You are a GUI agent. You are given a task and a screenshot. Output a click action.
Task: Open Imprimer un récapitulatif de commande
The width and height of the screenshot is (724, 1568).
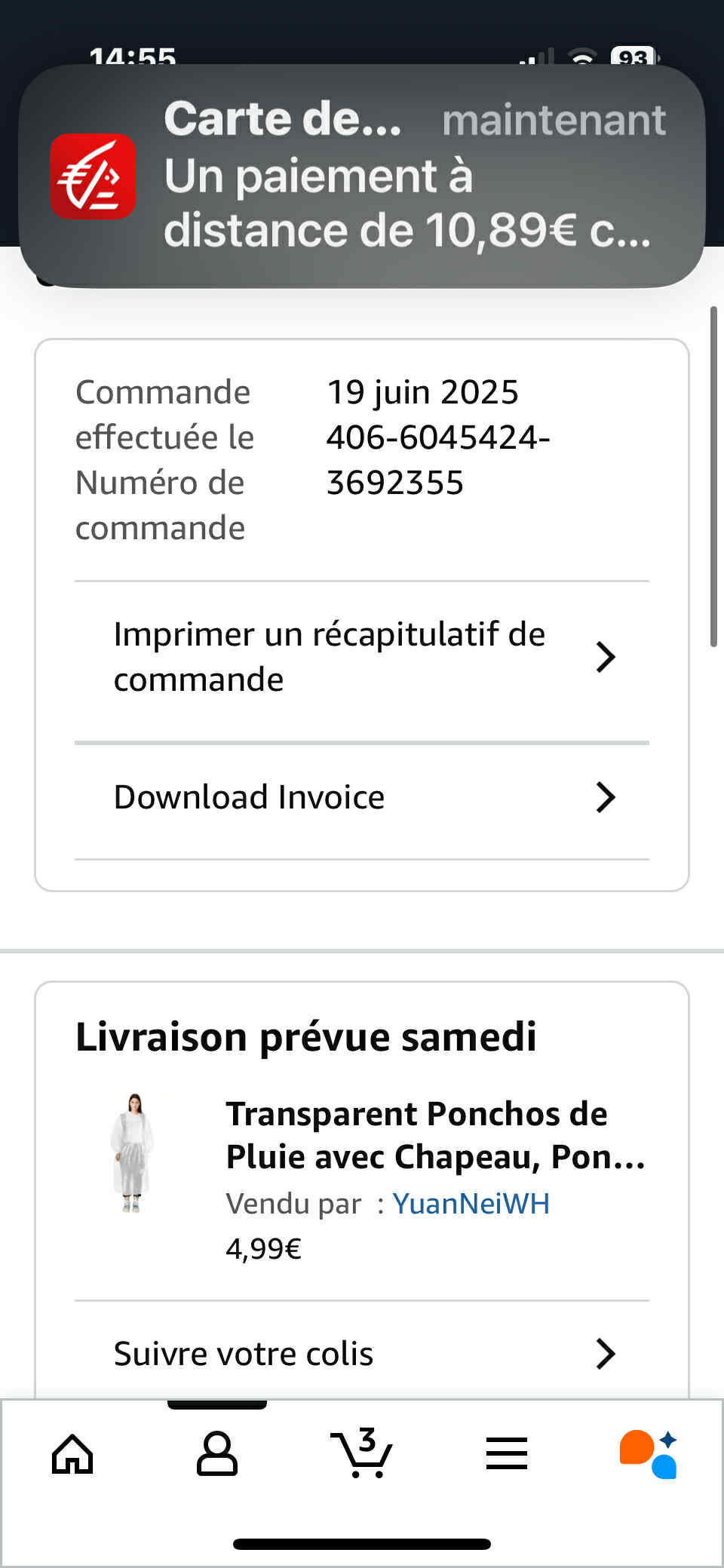pos(362,657)
